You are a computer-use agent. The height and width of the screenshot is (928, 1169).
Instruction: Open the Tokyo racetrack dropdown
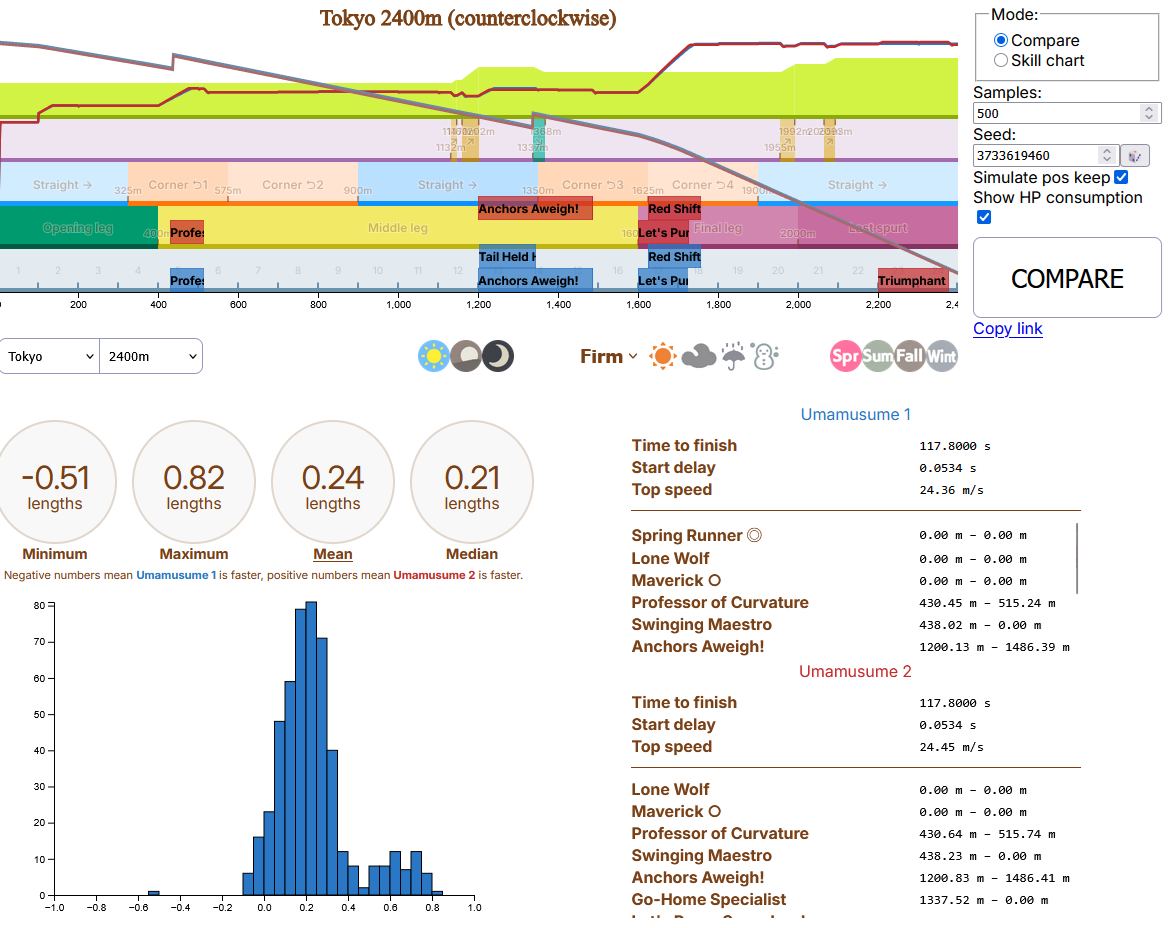coord(50,356)
